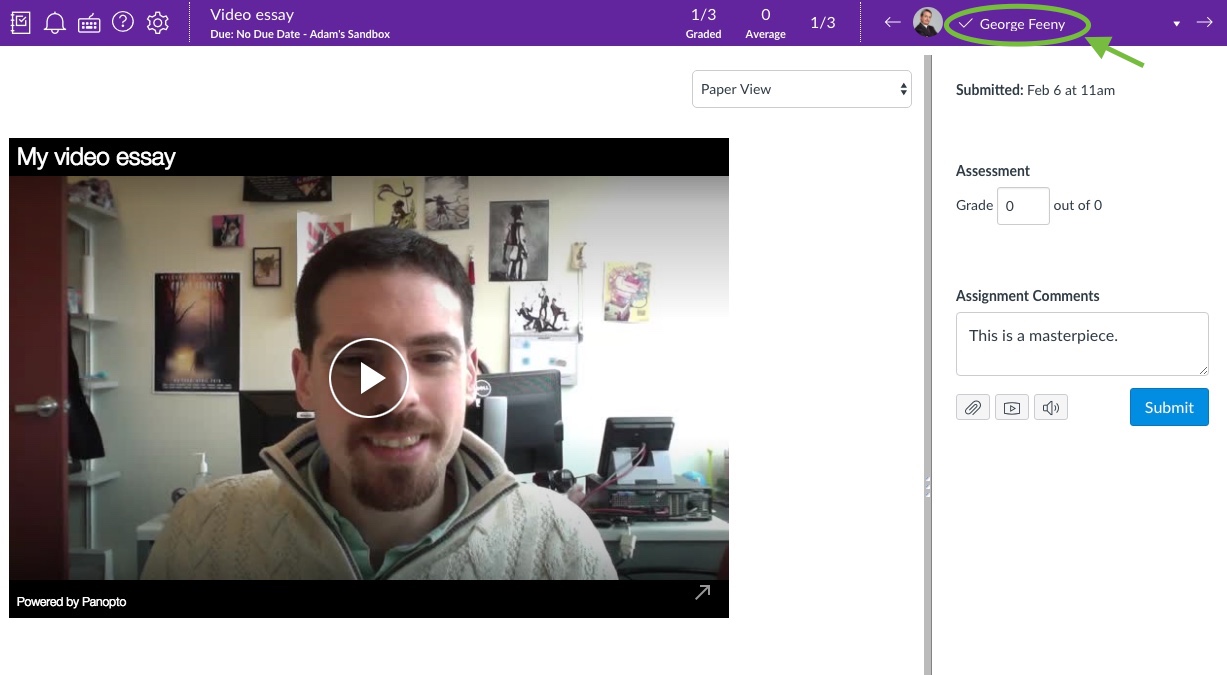Record a media comment

(1012, 407)
